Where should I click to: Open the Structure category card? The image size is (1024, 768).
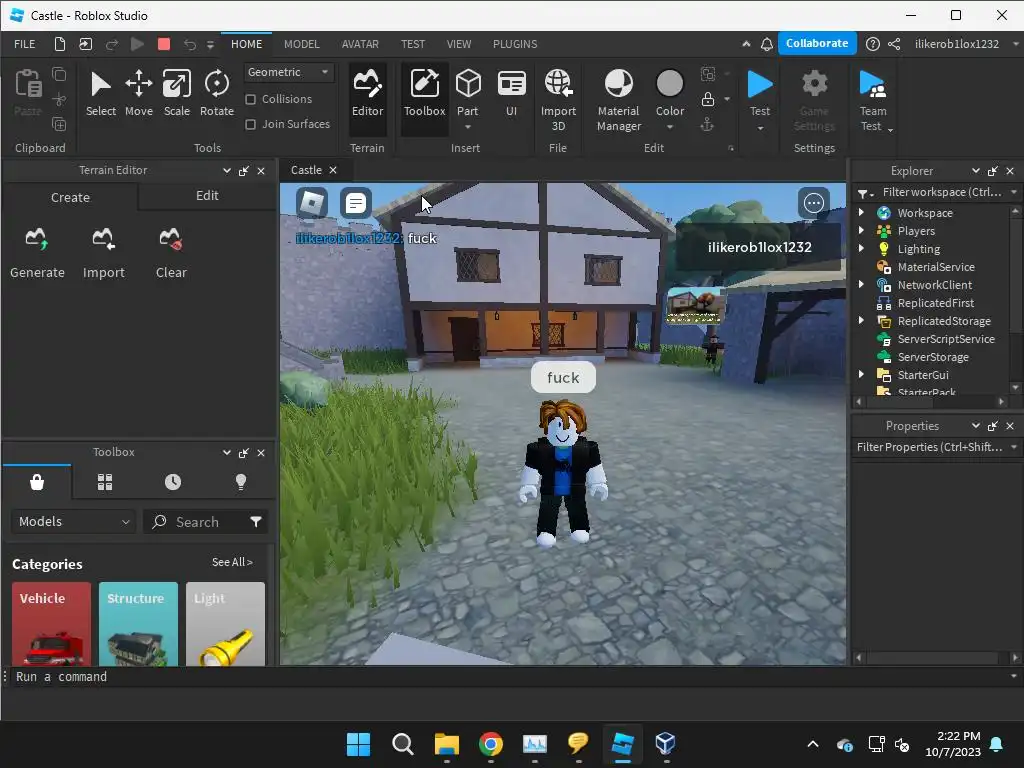(138, 624)
